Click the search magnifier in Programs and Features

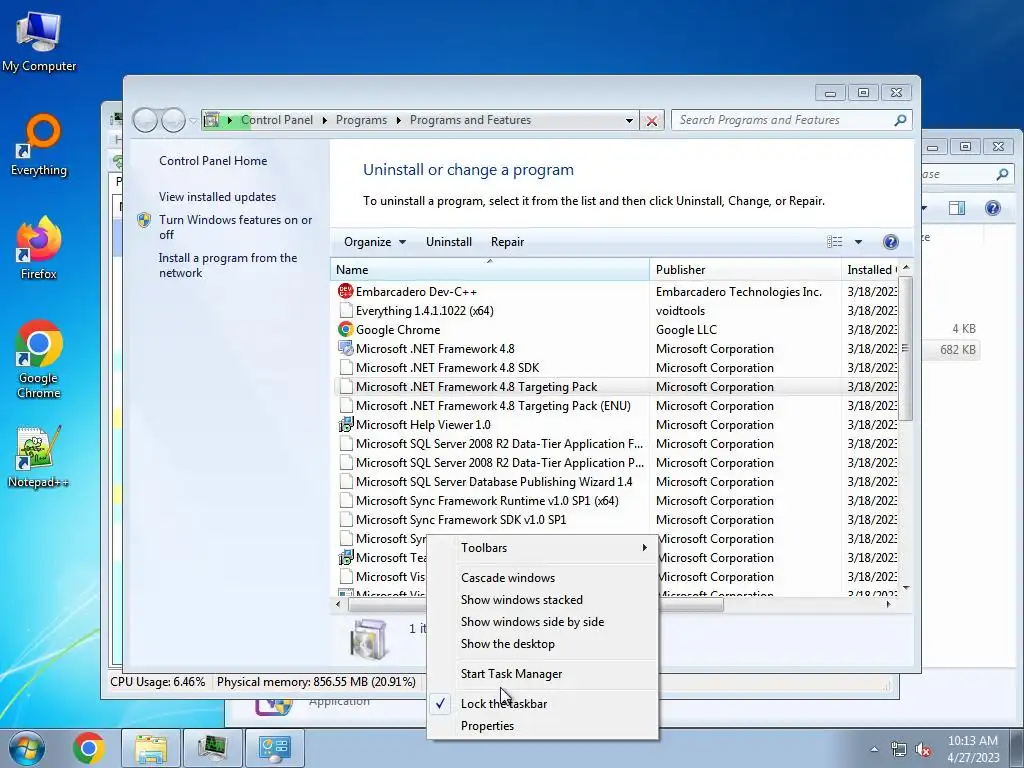click(x=900, y=120)
